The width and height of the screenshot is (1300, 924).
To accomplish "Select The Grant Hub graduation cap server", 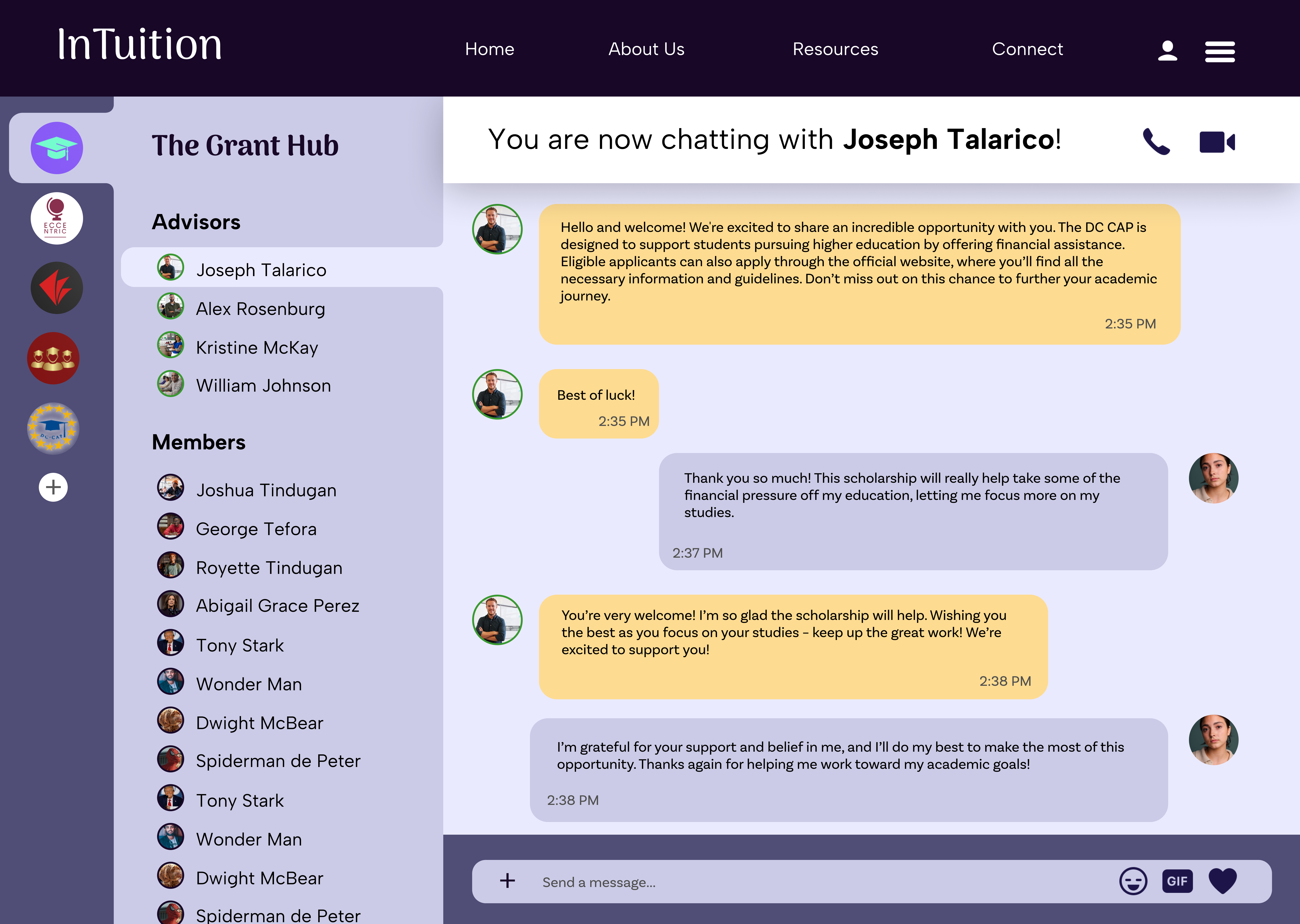I will 57,148.
